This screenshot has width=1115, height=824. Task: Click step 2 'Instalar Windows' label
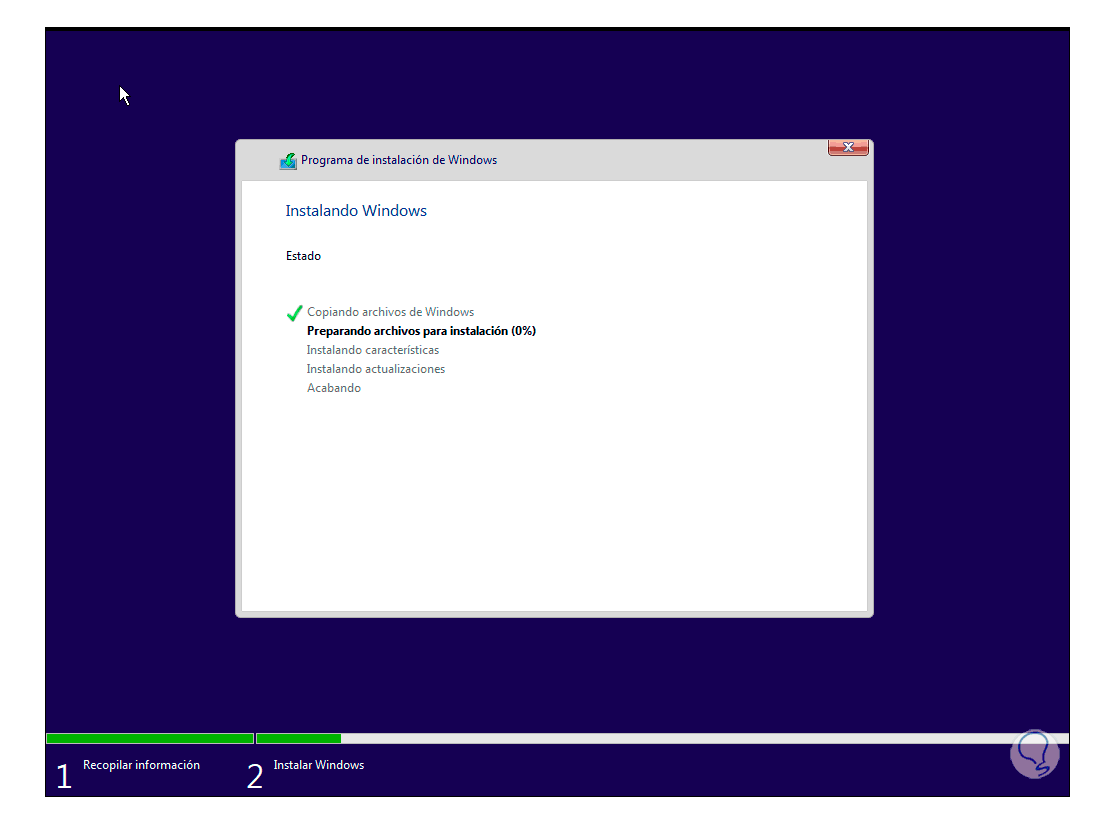coord(319,765)
